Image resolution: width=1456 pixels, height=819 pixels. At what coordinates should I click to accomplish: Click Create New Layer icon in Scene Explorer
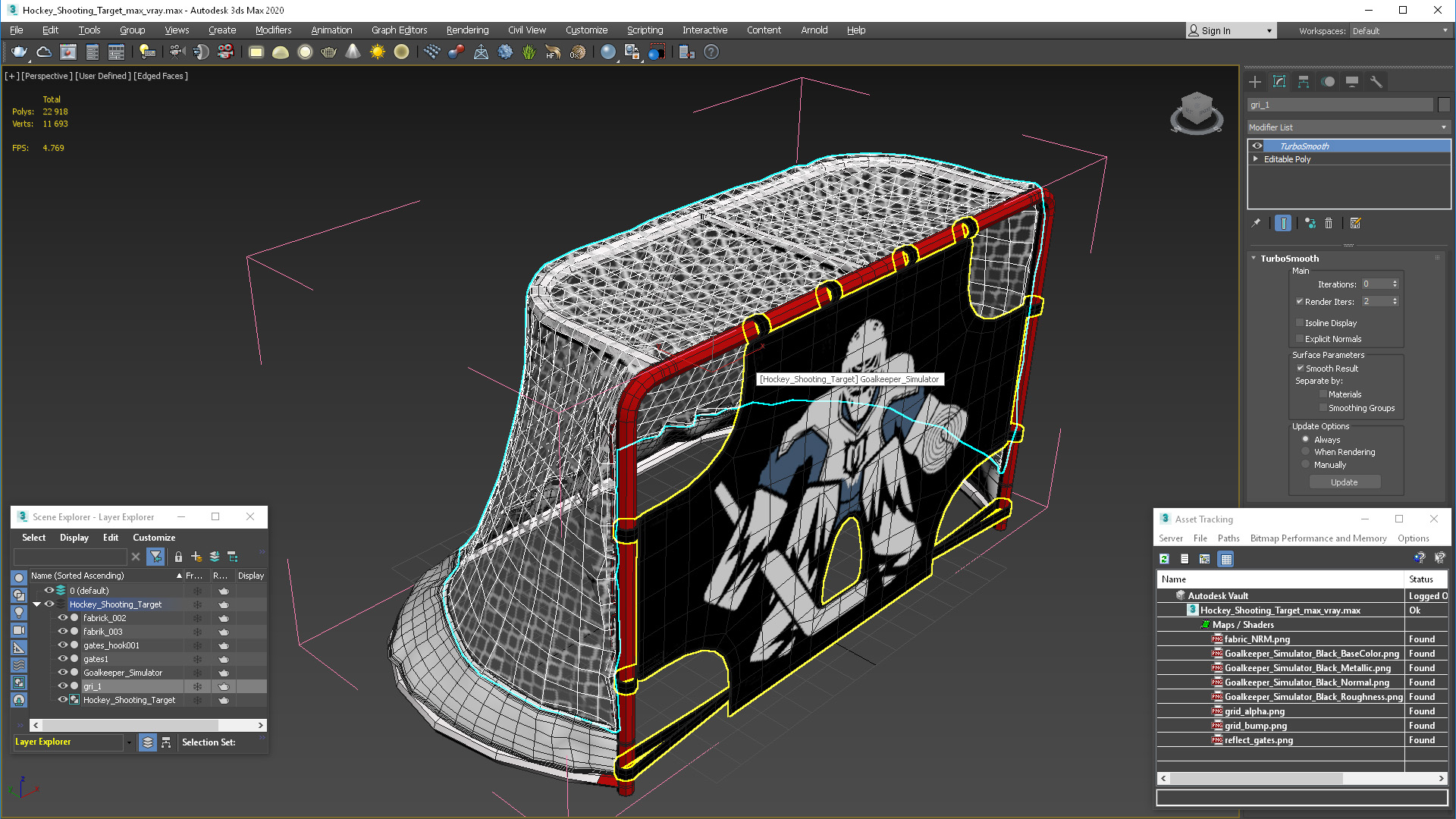[x=196, y=557]
